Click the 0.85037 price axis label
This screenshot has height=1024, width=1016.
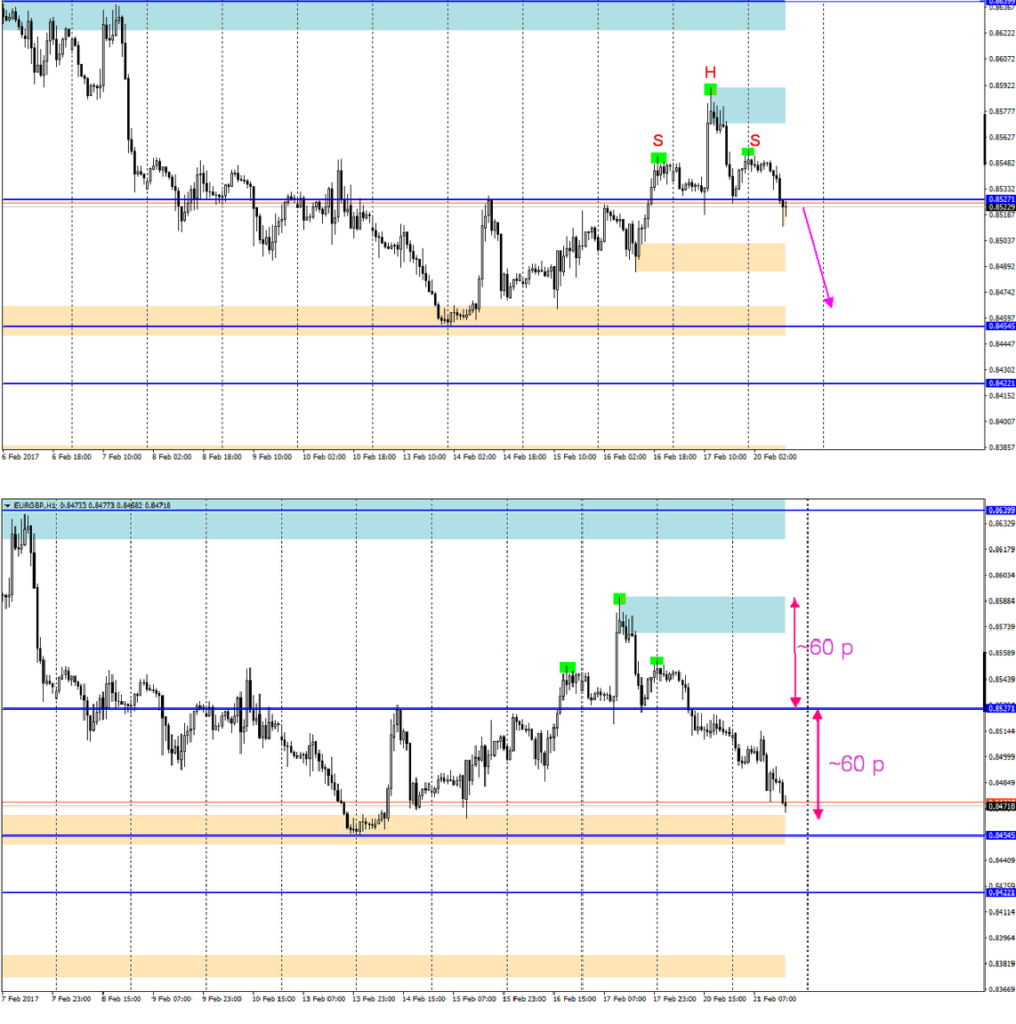1002,240
